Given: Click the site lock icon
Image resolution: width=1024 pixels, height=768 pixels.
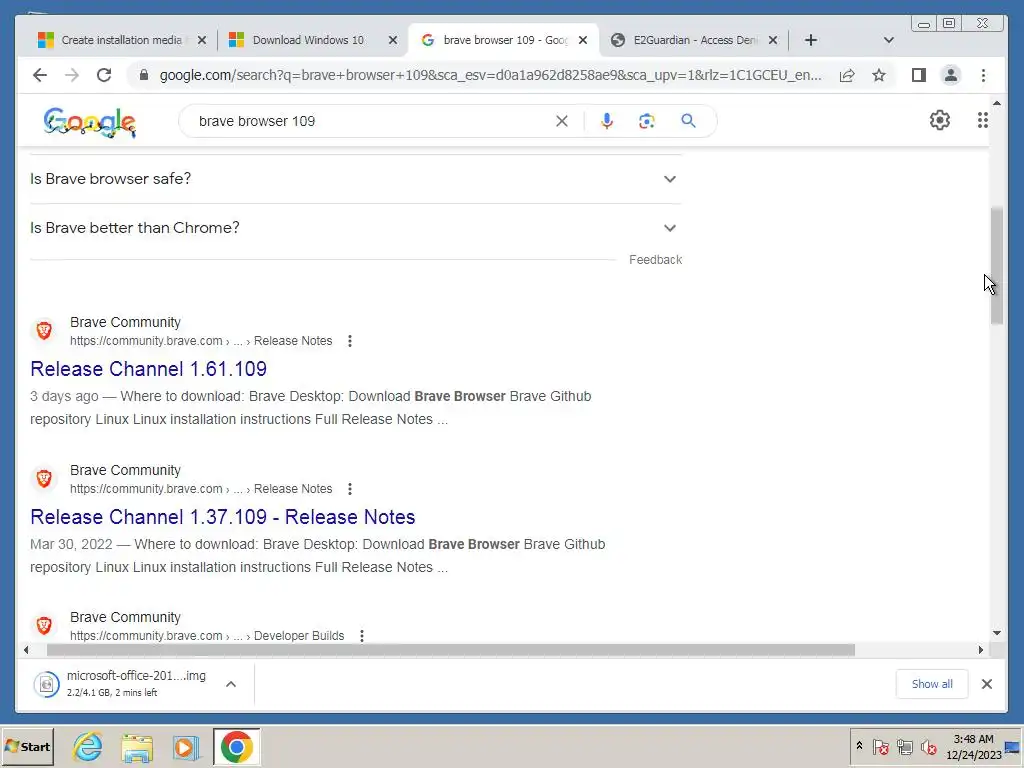Looking at the screenshot, I should coord(144,75).
